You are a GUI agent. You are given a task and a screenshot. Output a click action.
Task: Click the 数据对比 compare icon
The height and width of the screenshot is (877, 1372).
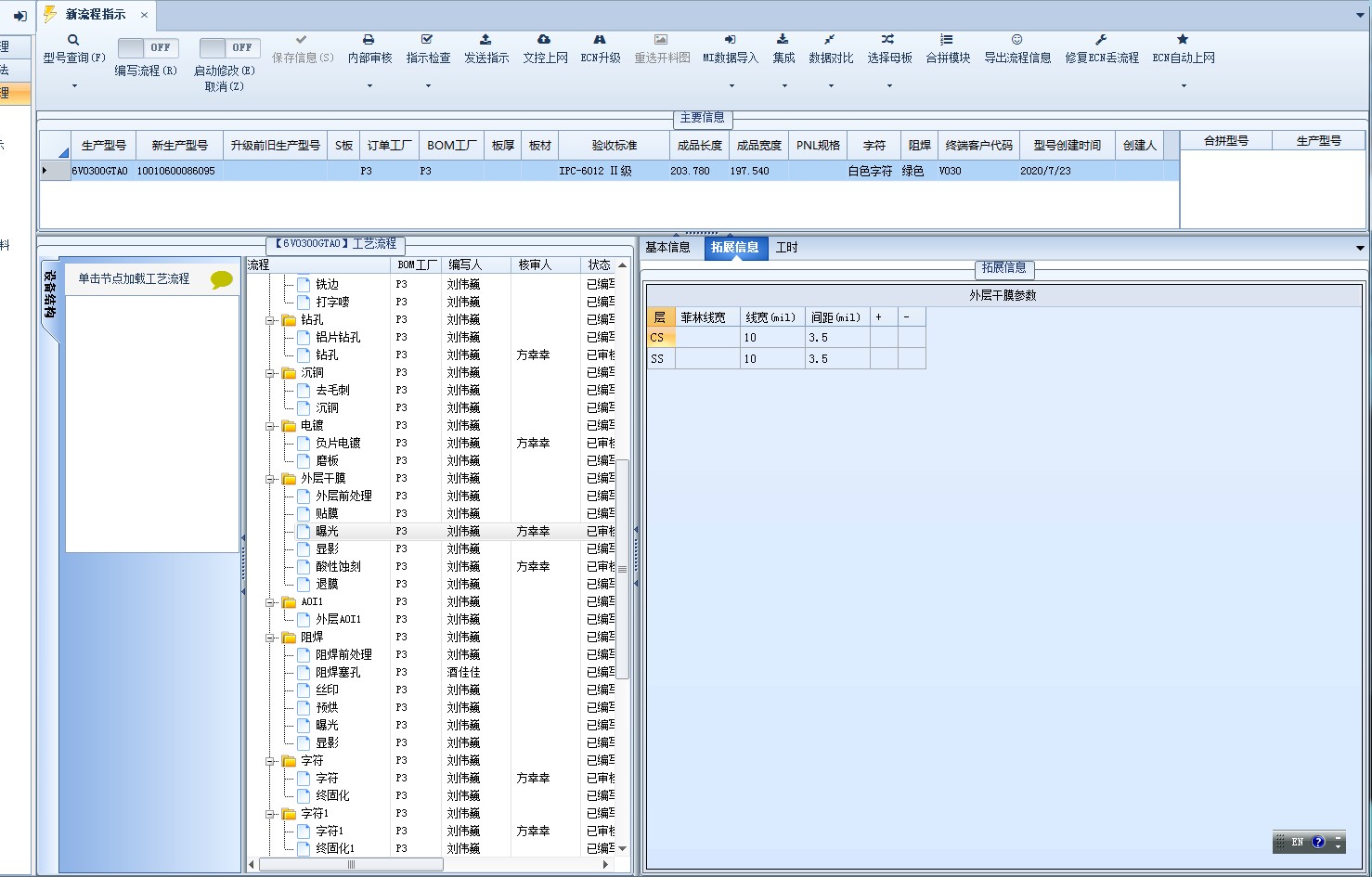[830, 40]
